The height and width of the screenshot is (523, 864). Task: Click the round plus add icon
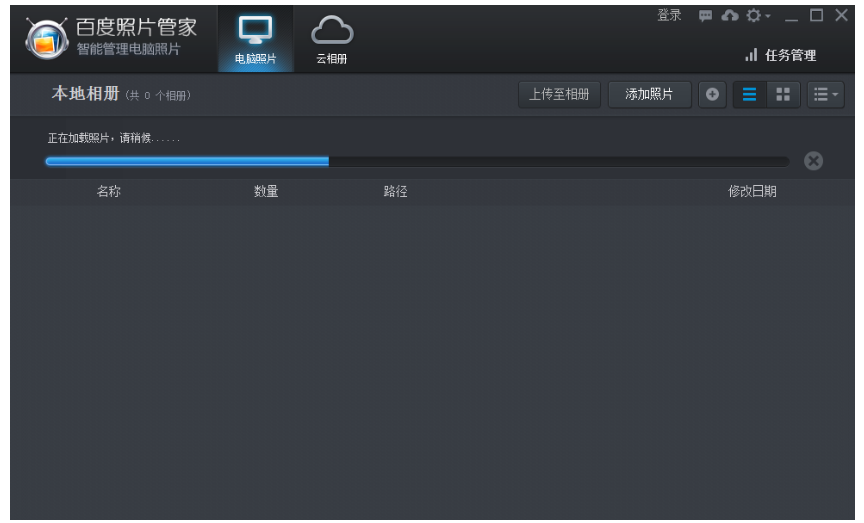pyautogui.click(x=712, y=94)
